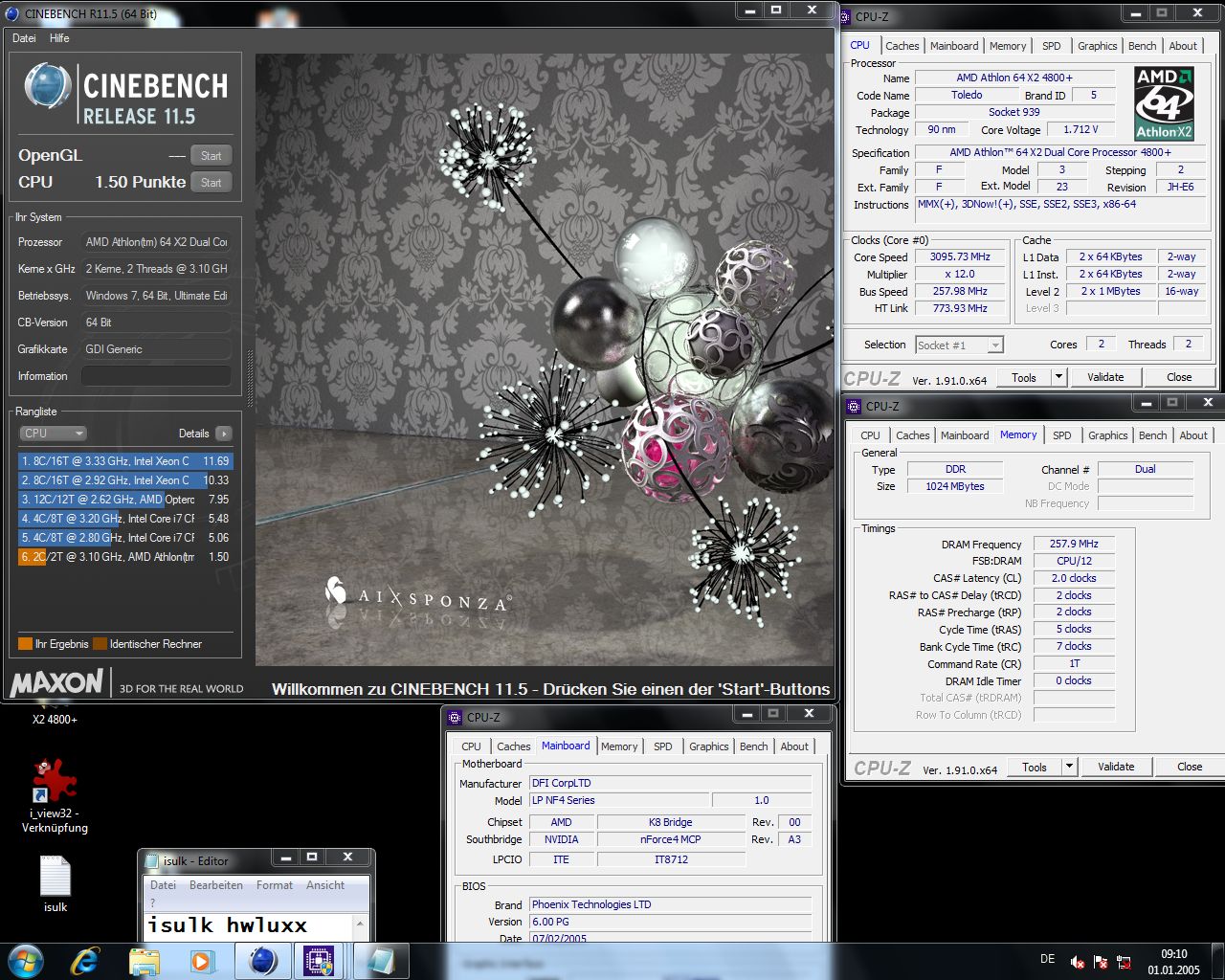
Task: Click the Cinebench logo sphere
Action: pos(48,85)
